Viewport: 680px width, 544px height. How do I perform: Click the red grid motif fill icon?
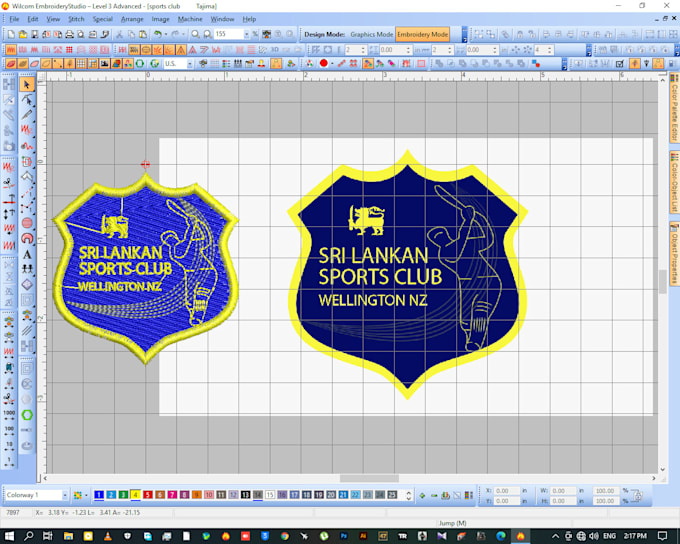point(69,49)
